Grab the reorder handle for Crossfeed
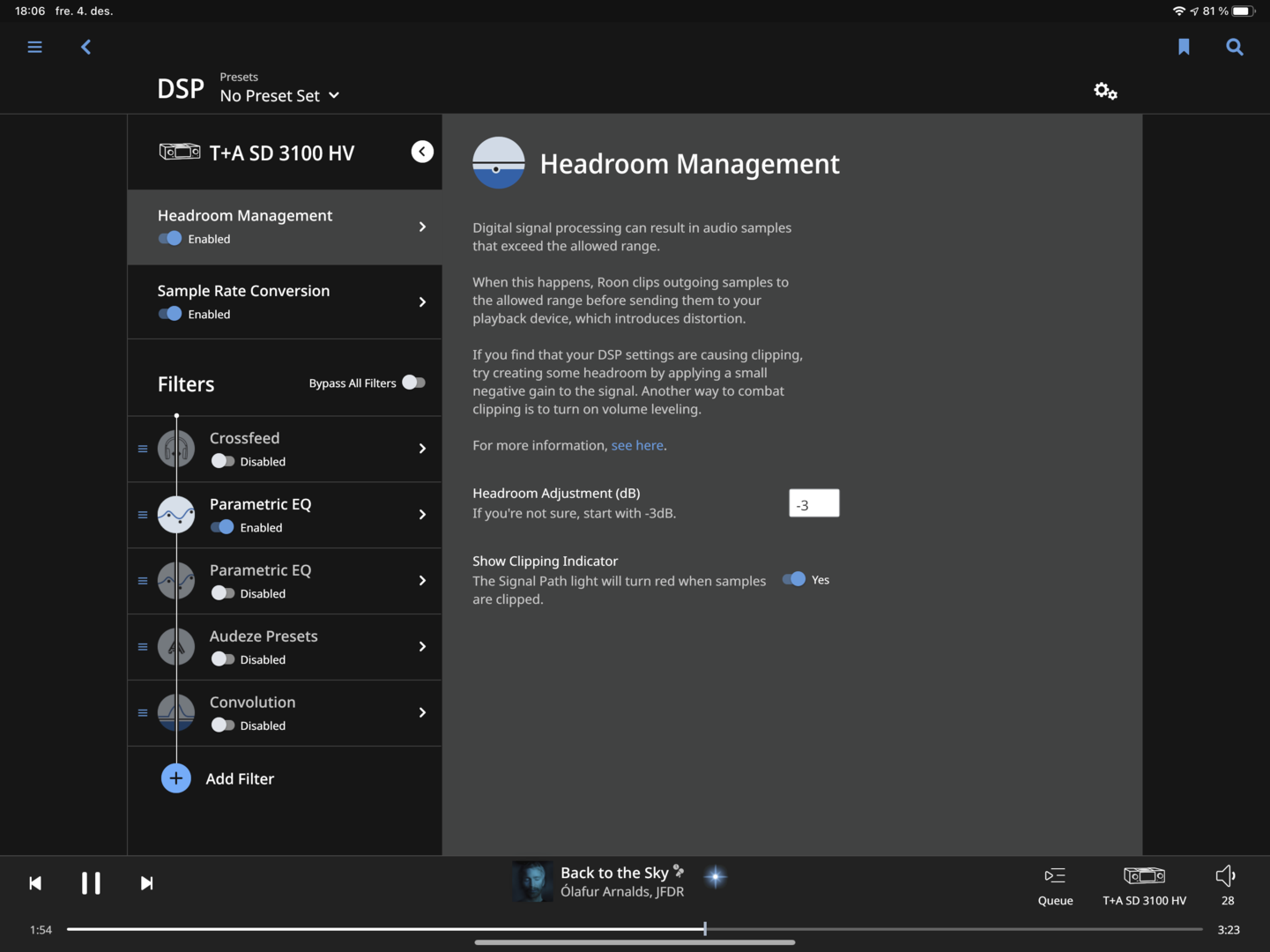1270x952 pixels. tap(143, 449)
